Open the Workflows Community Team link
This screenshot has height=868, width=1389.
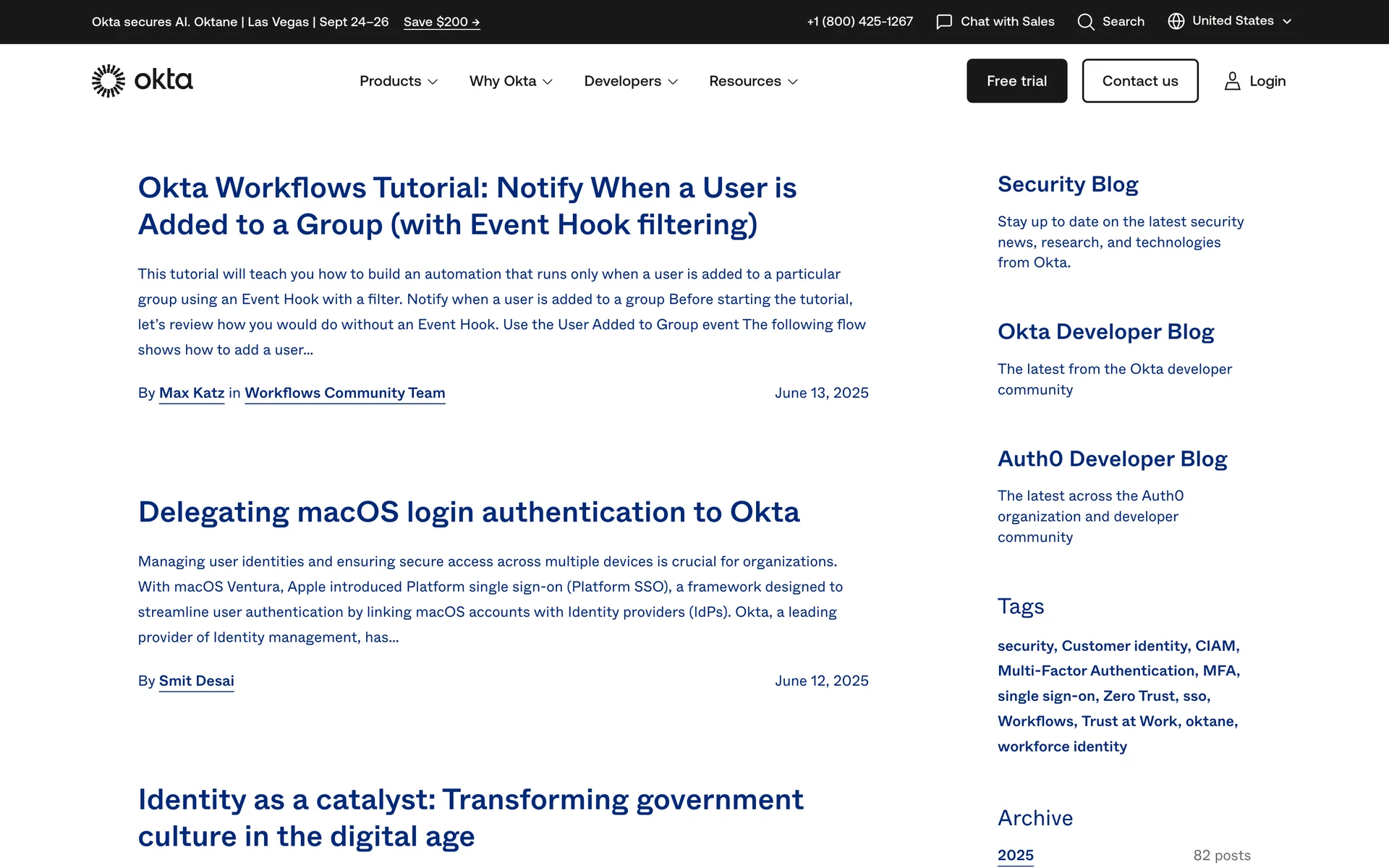point(344,393)
